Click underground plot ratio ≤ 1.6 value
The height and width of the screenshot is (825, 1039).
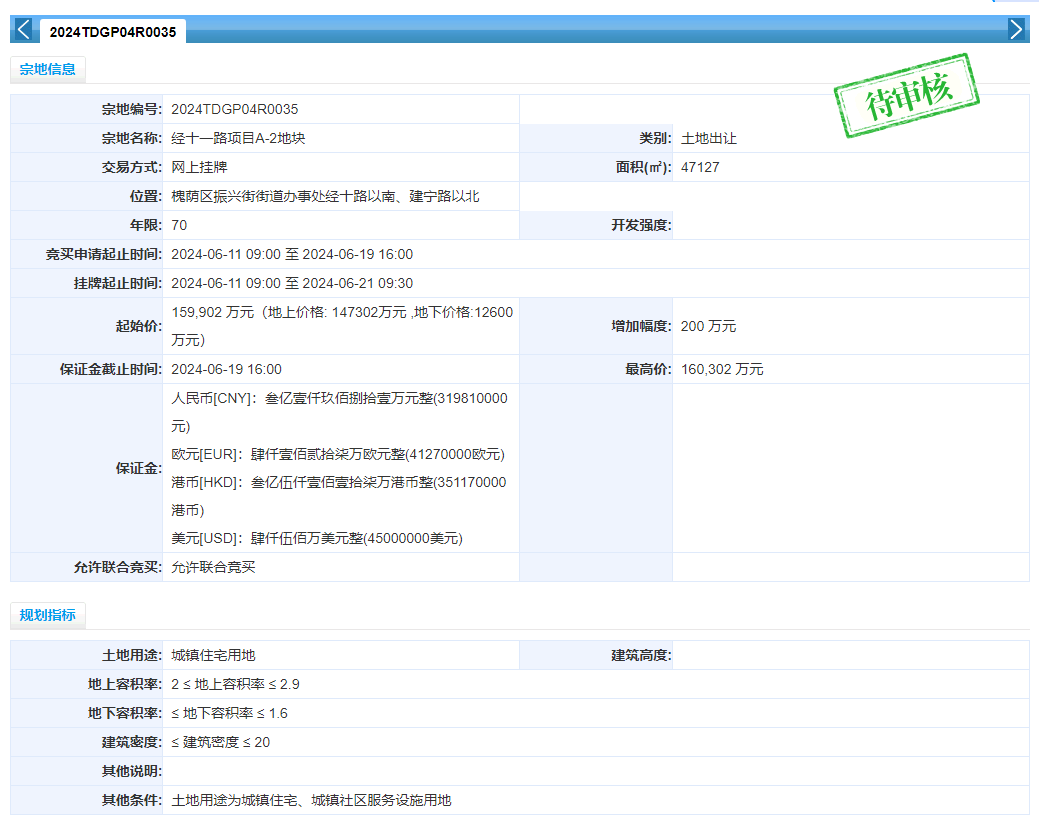point(229,714)
